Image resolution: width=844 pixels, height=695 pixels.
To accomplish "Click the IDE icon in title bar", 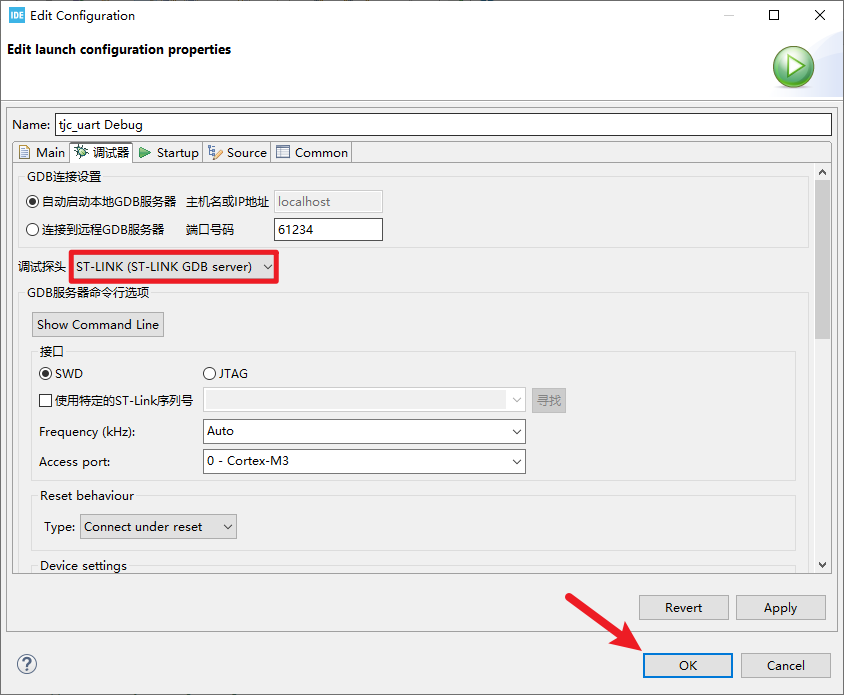I will 16,16.
